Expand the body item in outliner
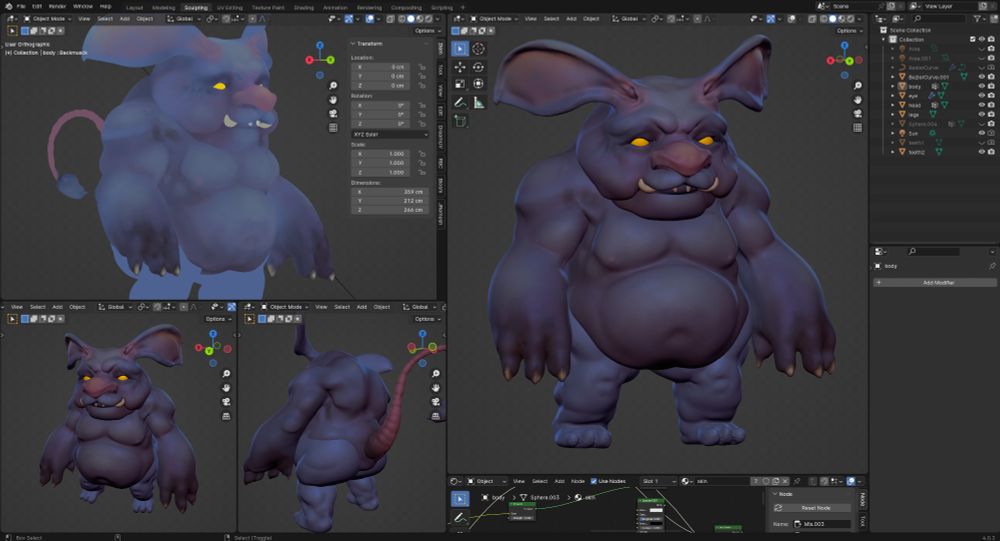This screenshot has width=1000, height=541. click(892, 86)
